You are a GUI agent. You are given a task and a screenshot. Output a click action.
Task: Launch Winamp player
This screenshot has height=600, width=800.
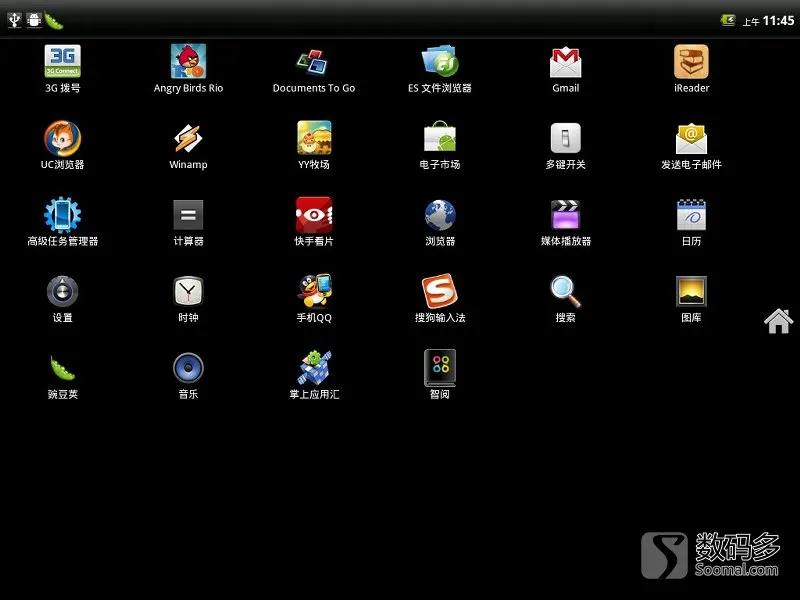(x=188, y=145)
